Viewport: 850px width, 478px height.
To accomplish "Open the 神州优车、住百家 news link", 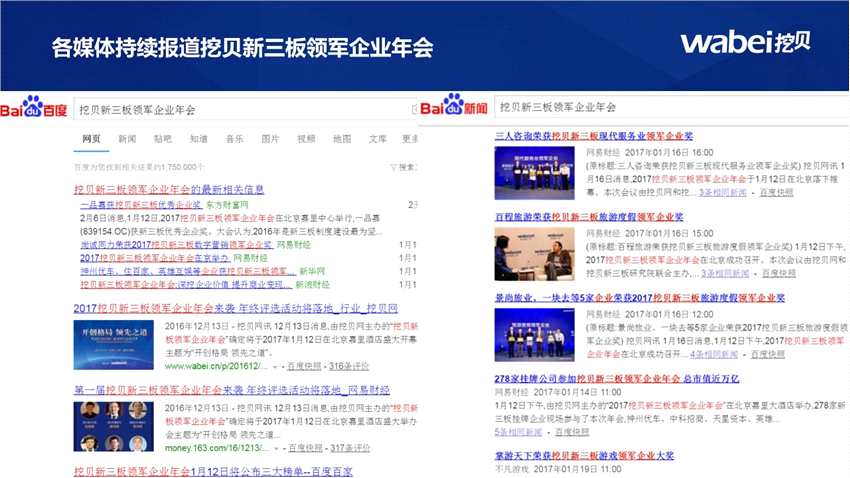I will (x=188, y=271).
